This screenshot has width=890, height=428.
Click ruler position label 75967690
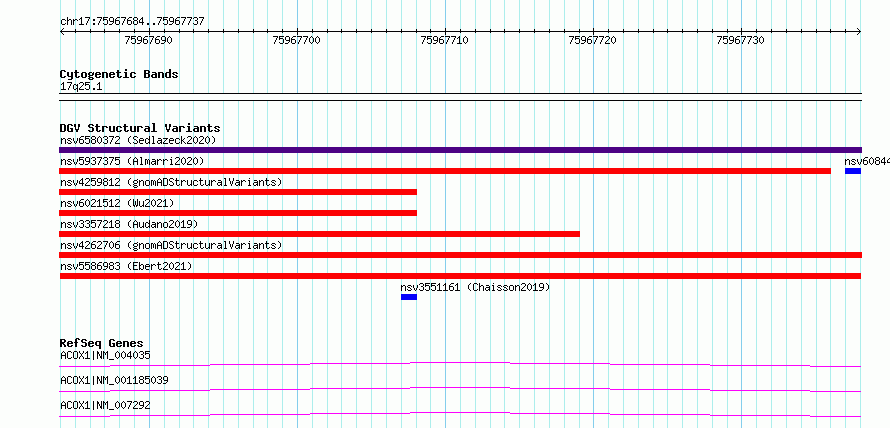point(149,40)
